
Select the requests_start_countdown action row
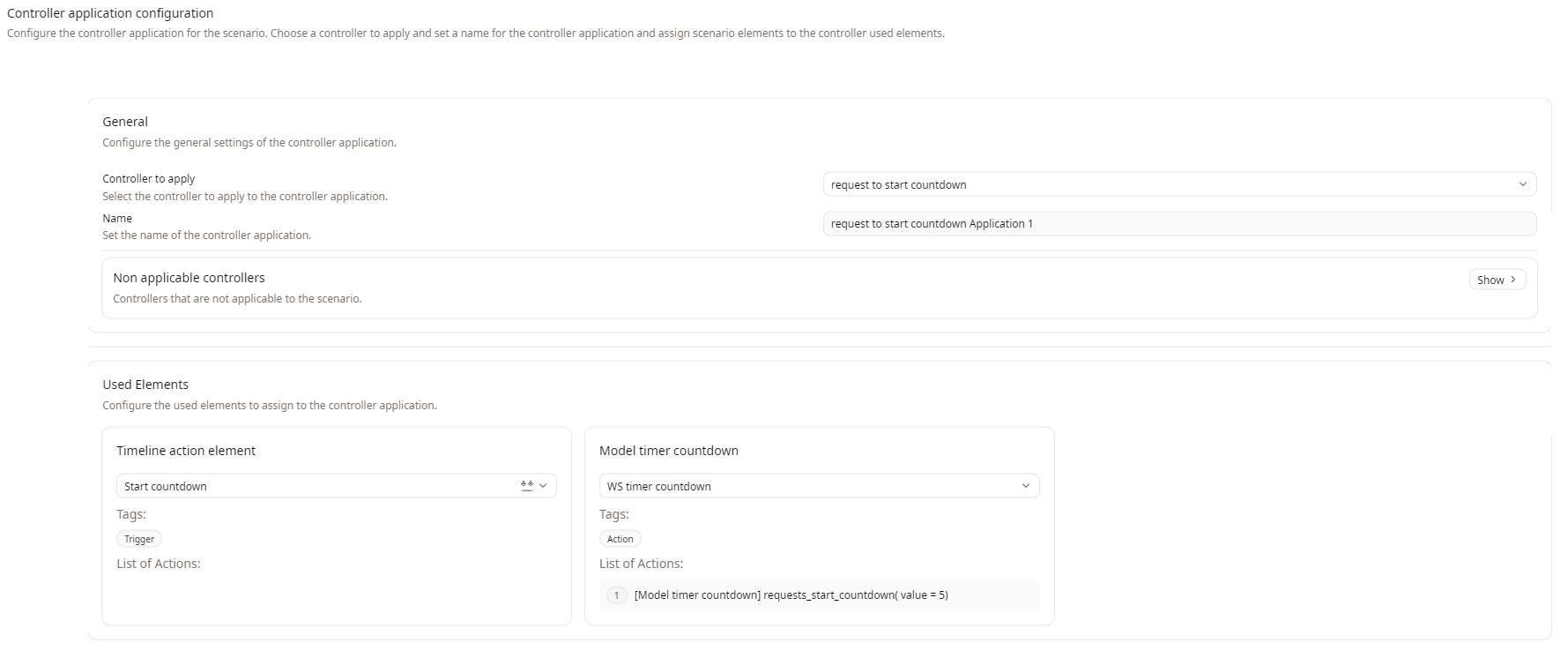coord(819,595)
